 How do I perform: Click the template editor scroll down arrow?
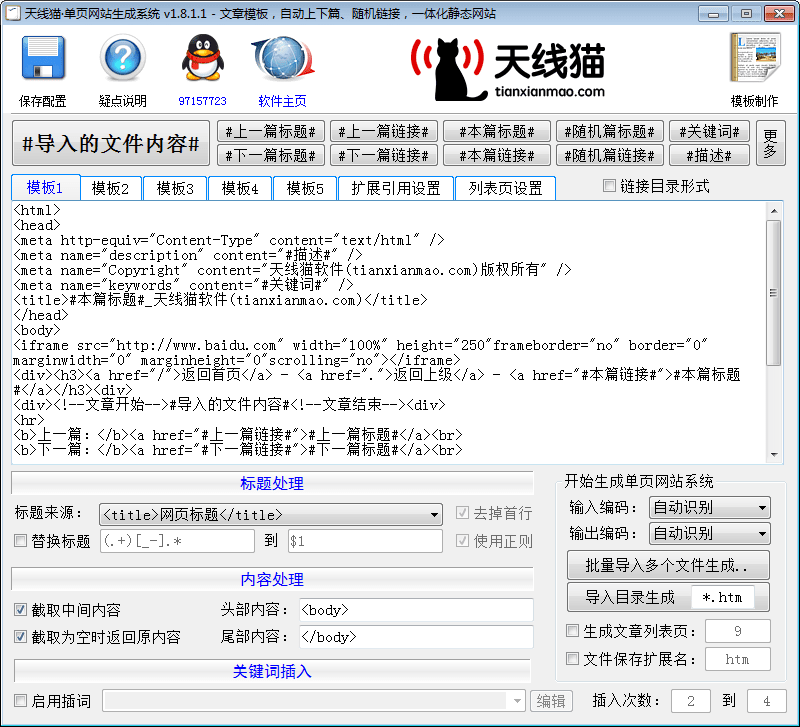tap(774, 455)
